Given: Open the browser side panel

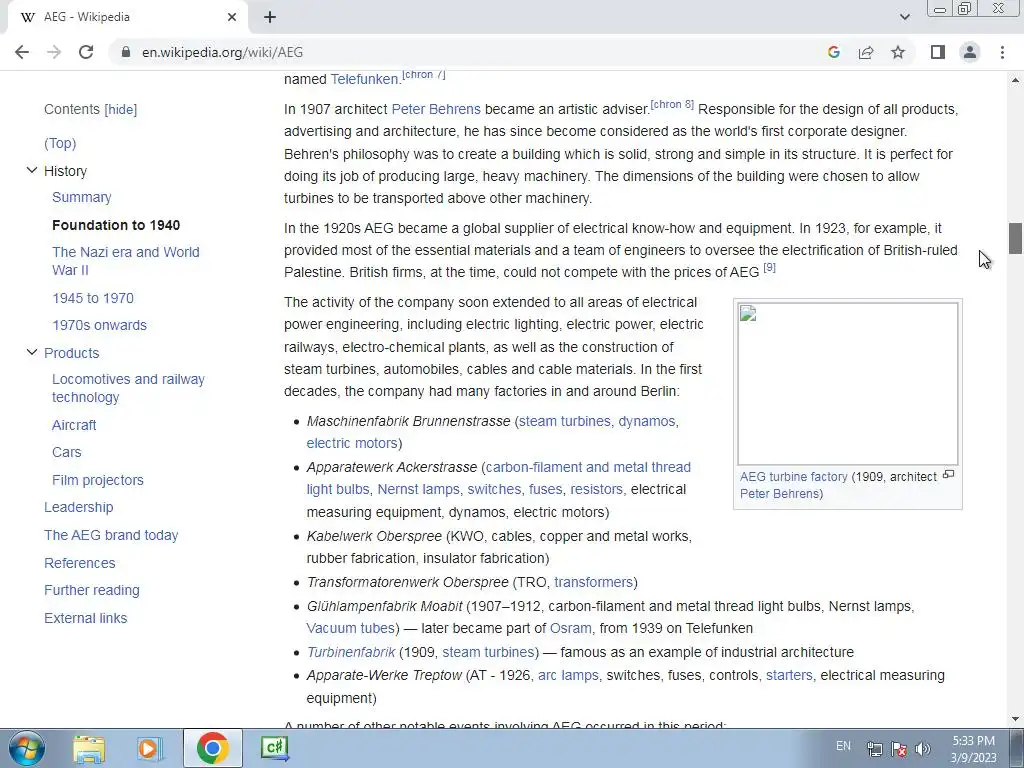Looking at the screenshot, I should (938, 52).
